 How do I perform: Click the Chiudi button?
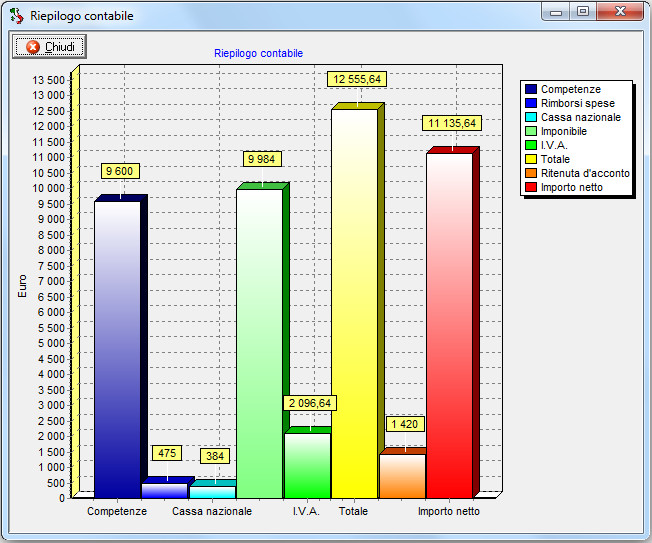pyautogui.click(x=49, y=46)
